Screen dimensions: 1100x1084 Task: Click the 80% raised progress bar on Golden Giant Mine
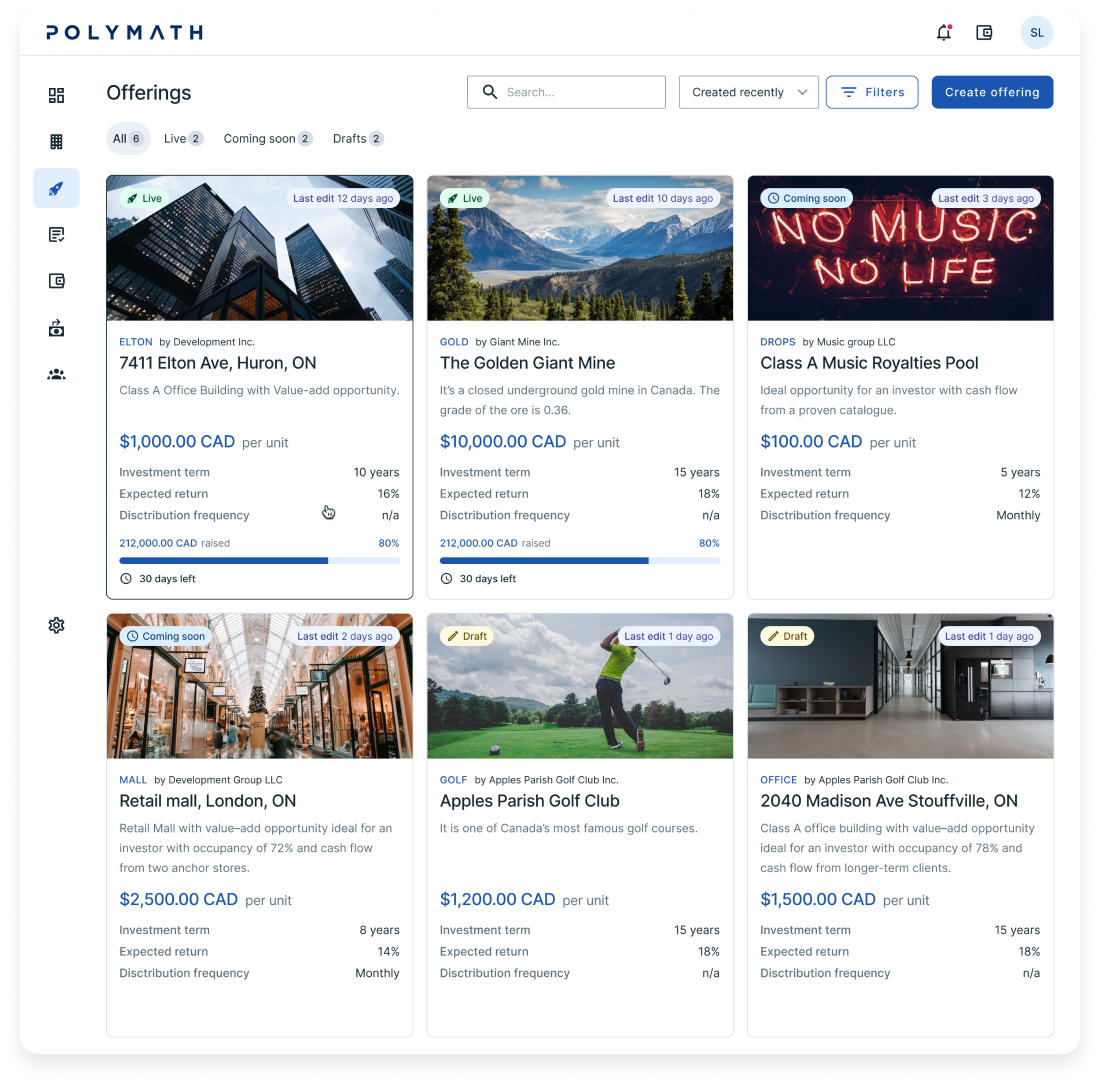pyautogui.click(x=578, y=560)
